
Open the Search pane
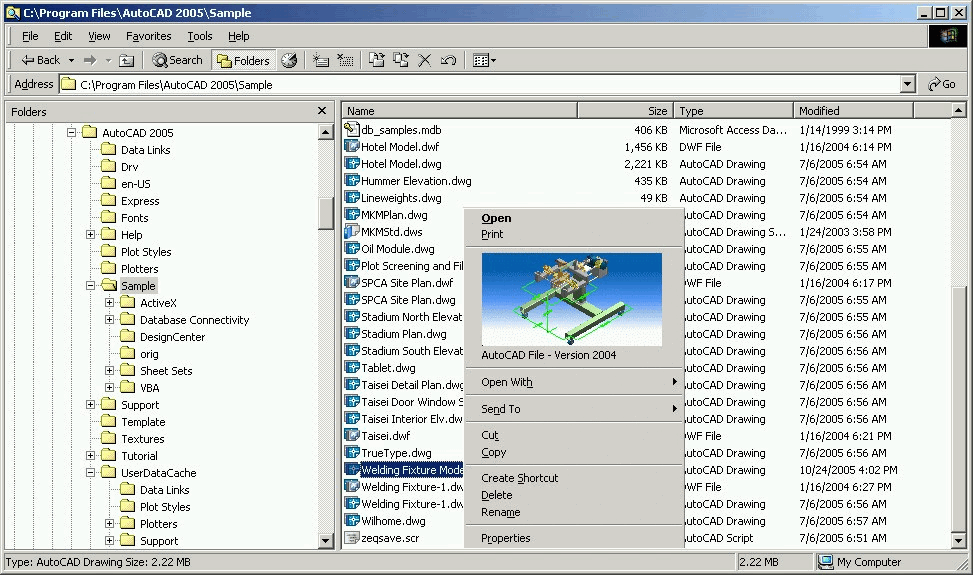[x=177, y=60]
